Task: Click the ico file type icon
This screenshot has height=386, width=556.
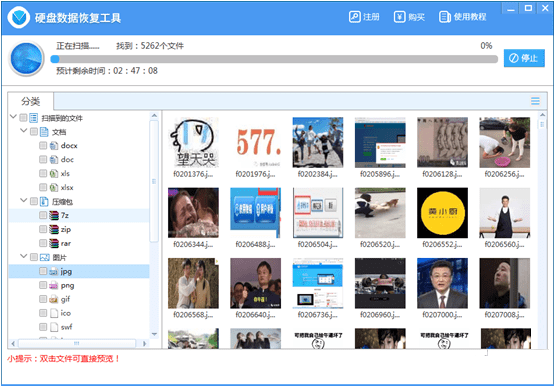Action: [x=54, y=313]
